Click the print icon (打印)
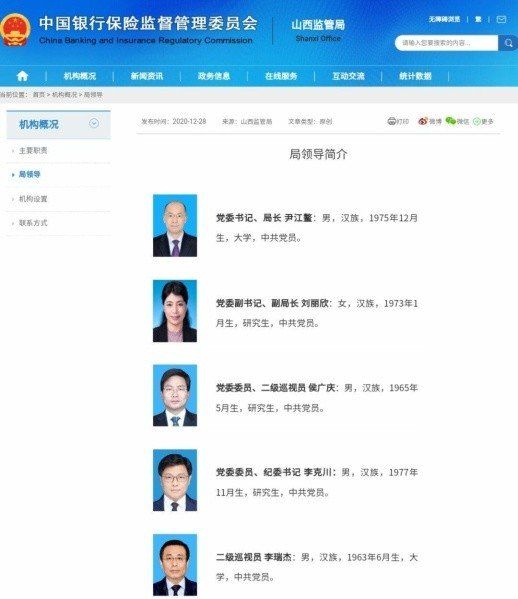 click(x=392, y=121)
